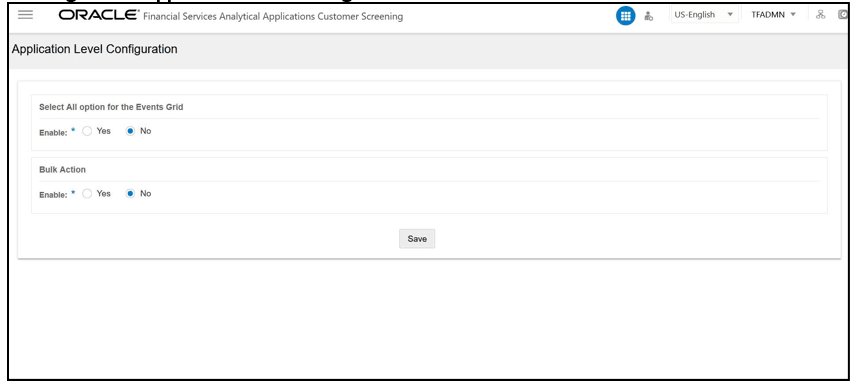The width and height of the screenshot is (858, 385).
Task: Select Yes for Bulk Action
Action: pos(87,194)
